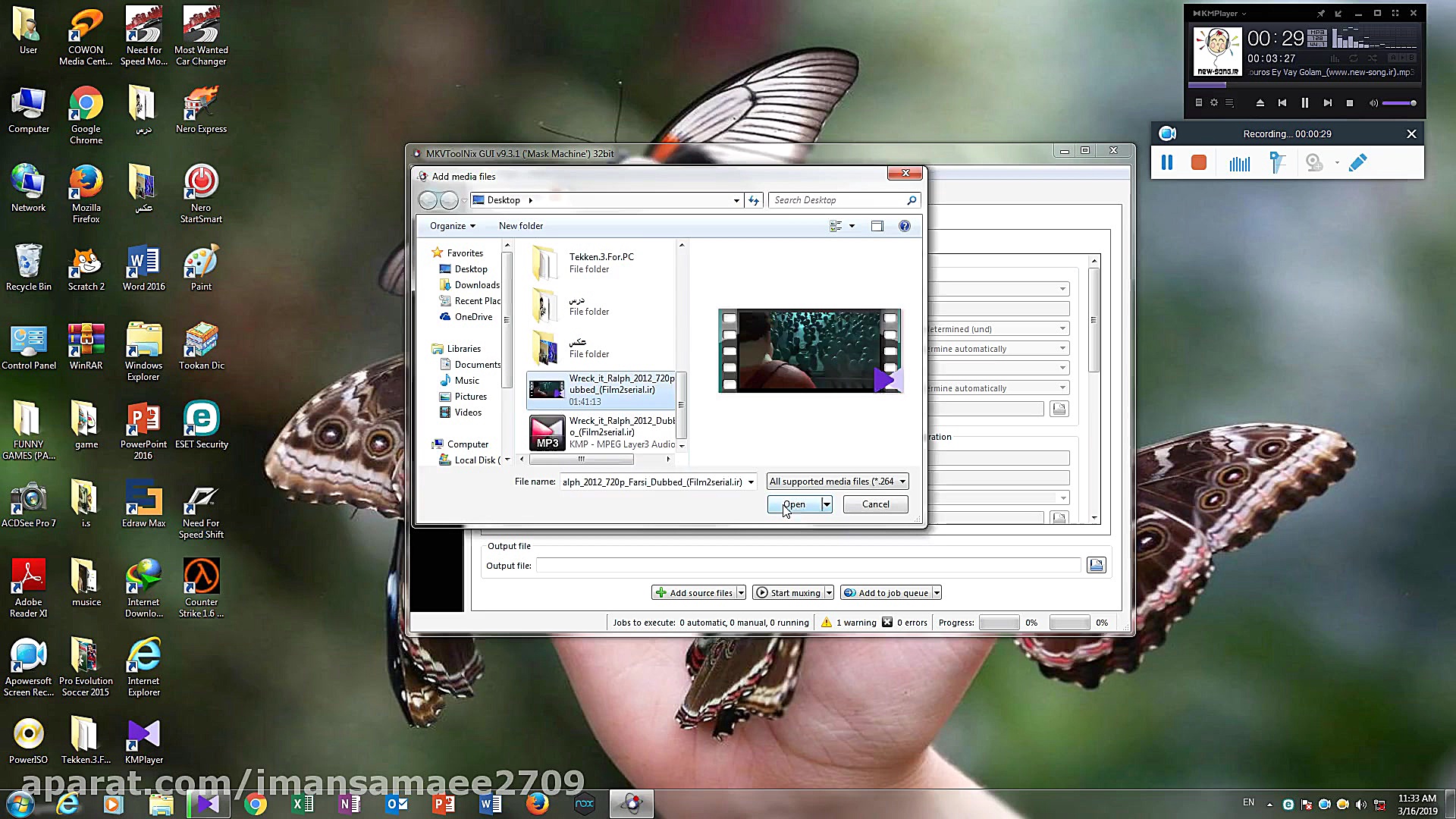This screenshot has width=1456, height=819.
Task: Enable shuffle playback in KMPlayer
Action: point(1373,58)
